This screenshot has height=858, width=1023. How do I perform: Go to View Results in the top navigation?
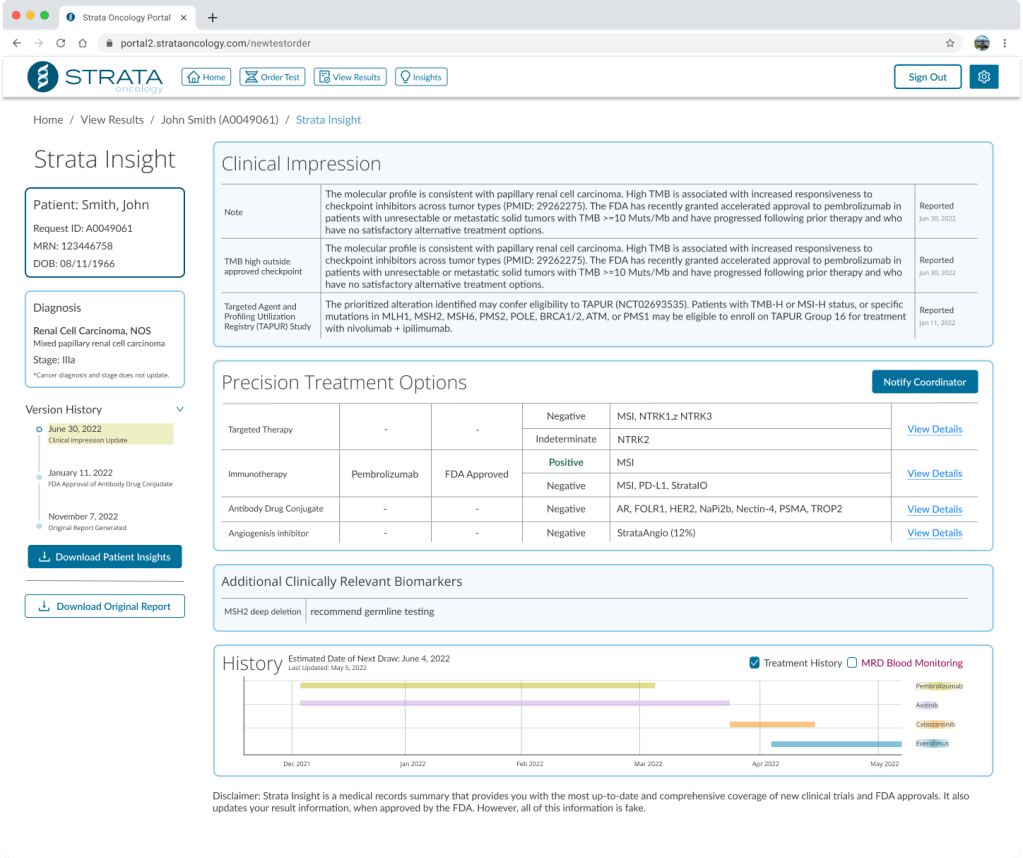point(350,77)
